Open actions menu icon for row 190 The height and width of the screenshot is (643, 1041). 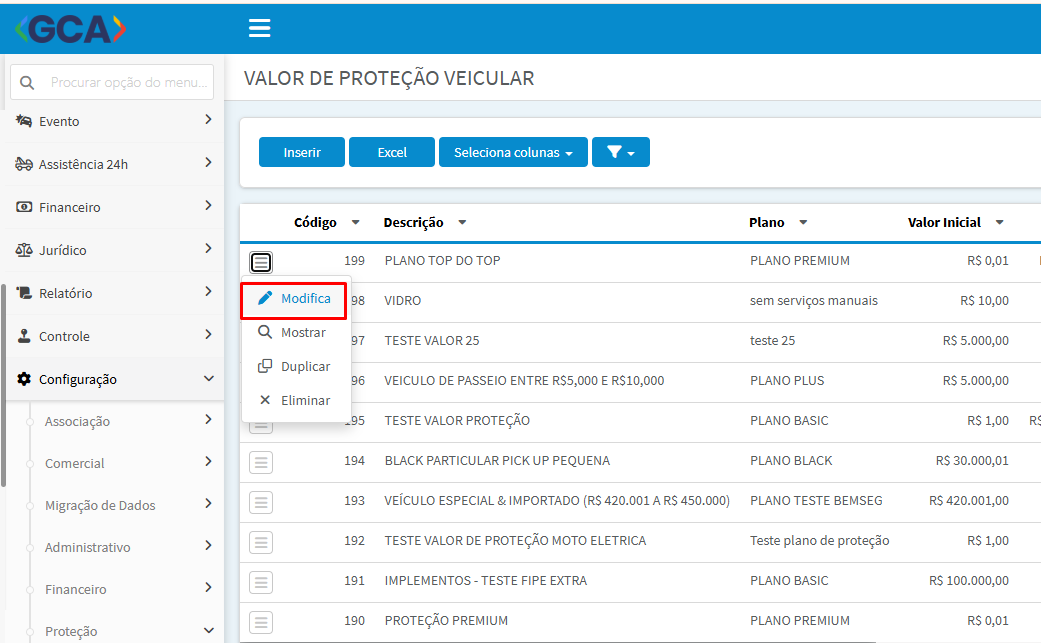pos(261,622)
